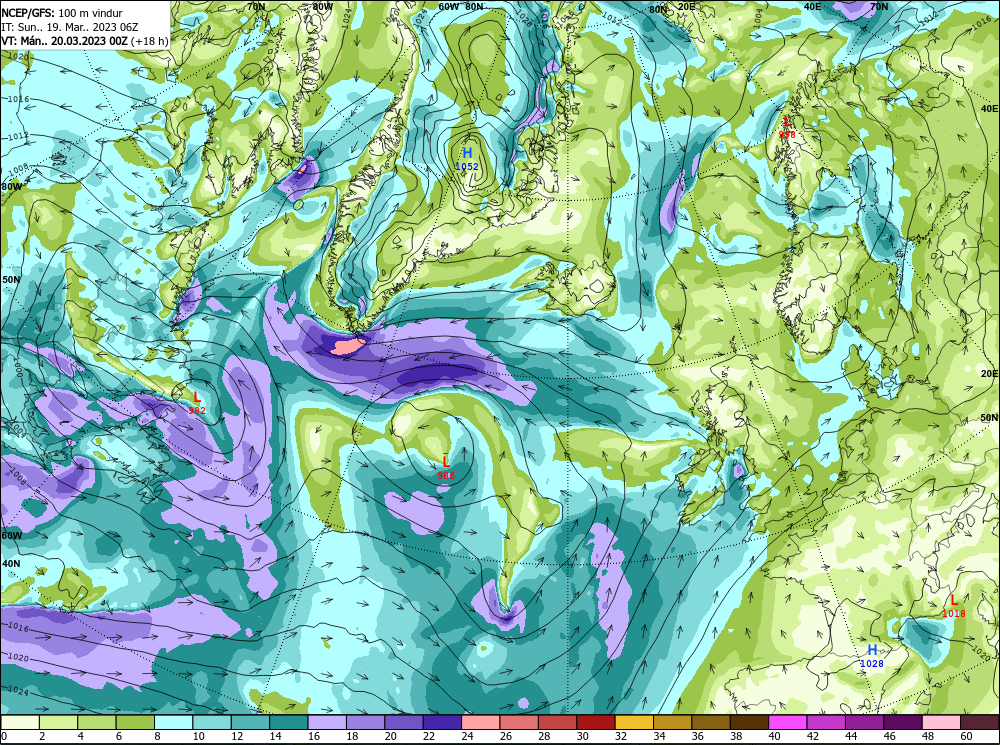Select the 40–42 magenta legend swatch
Screen dimensions: 1000x745
pos(788,722)
